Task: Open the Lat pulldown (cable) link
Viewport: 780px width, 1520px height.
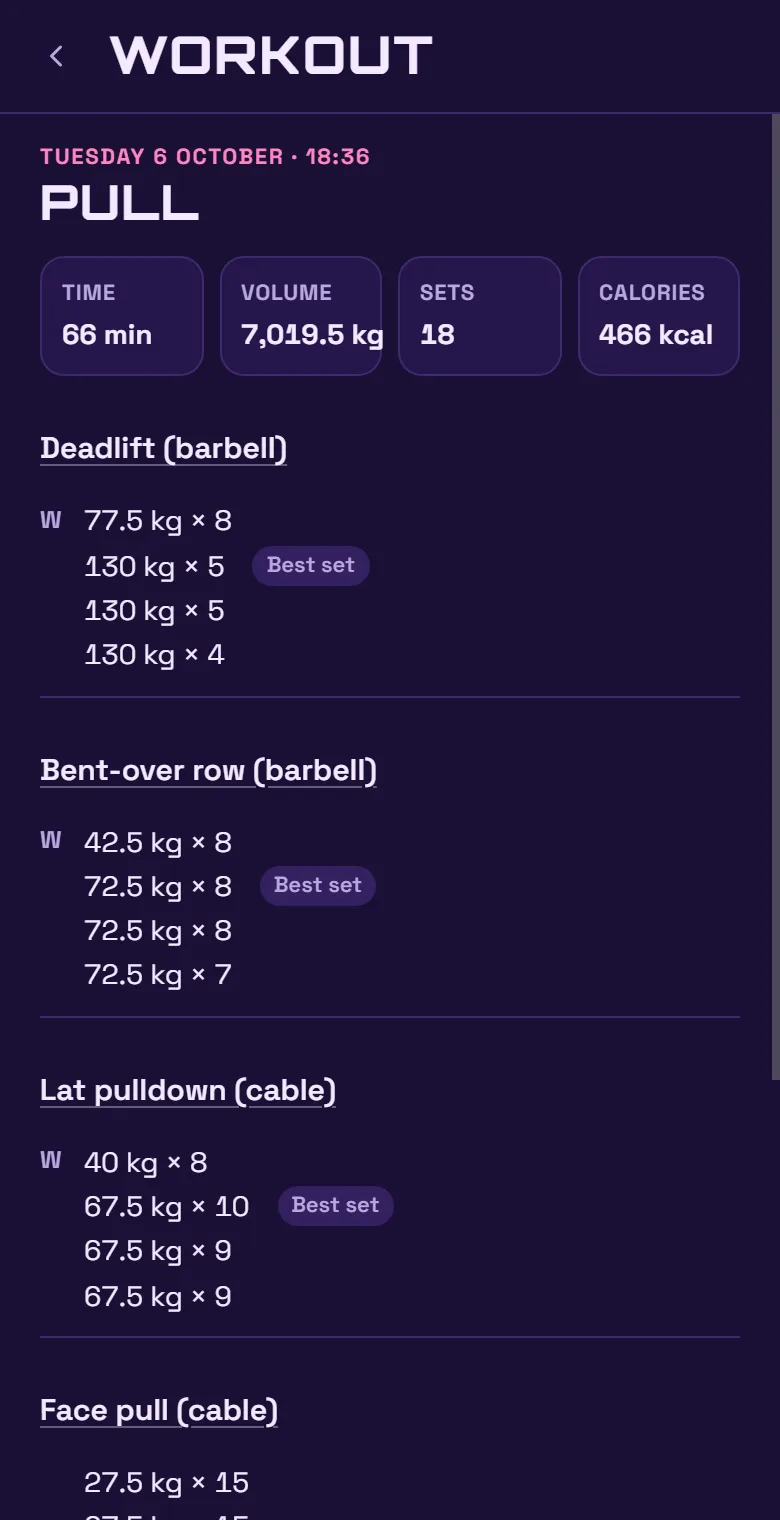Action: point(188,1090)
